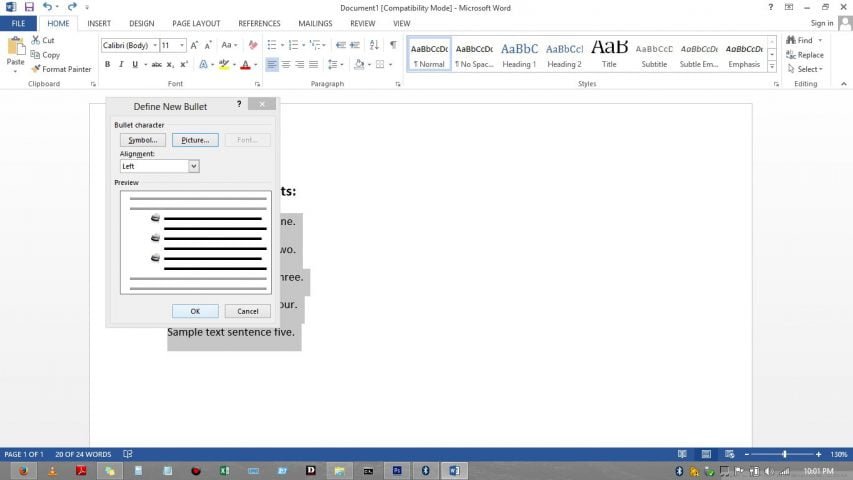Toggle Strikethrough formatting
Viewport: 853px width, 480px height.
156,64
